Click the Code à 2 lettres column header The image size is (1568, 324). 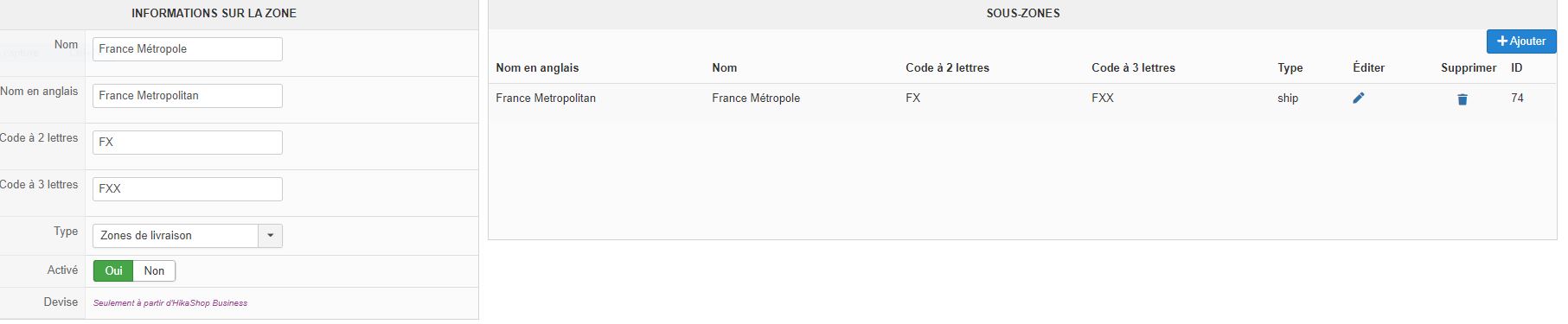947,68
